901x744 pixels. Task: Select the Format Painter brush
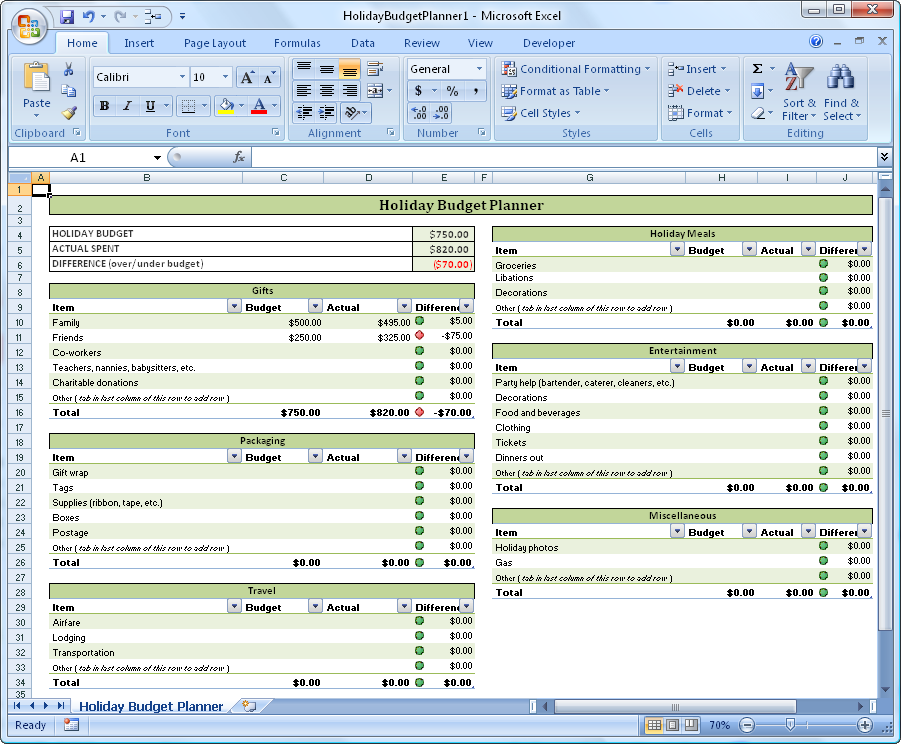pyautogui.click(x=70, y=113)
